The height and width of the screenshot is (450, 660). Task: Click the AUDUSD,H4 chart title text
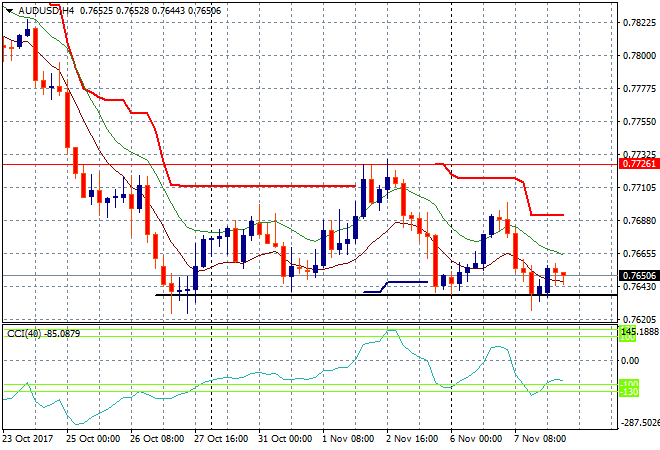coord(47,11)
